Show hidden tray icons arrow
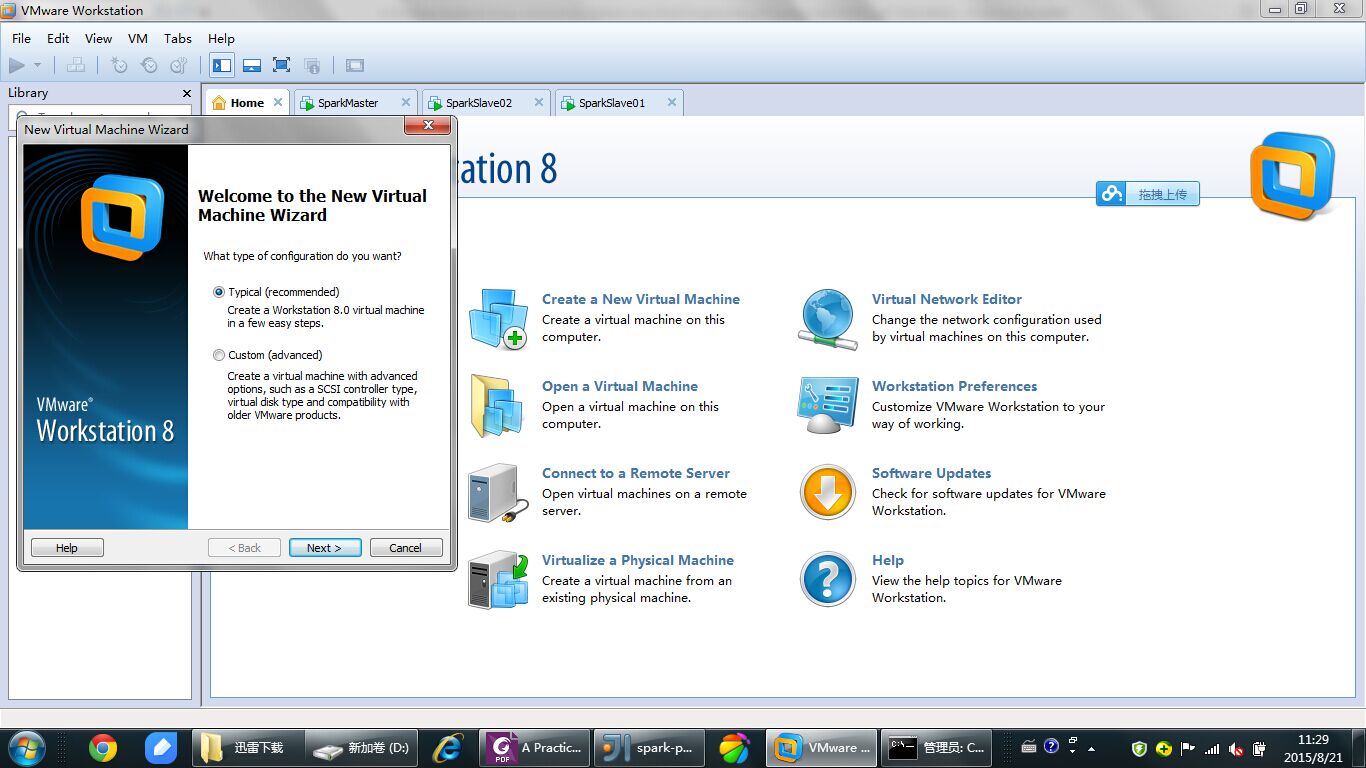1366x768 pixels. [1091, 749]
